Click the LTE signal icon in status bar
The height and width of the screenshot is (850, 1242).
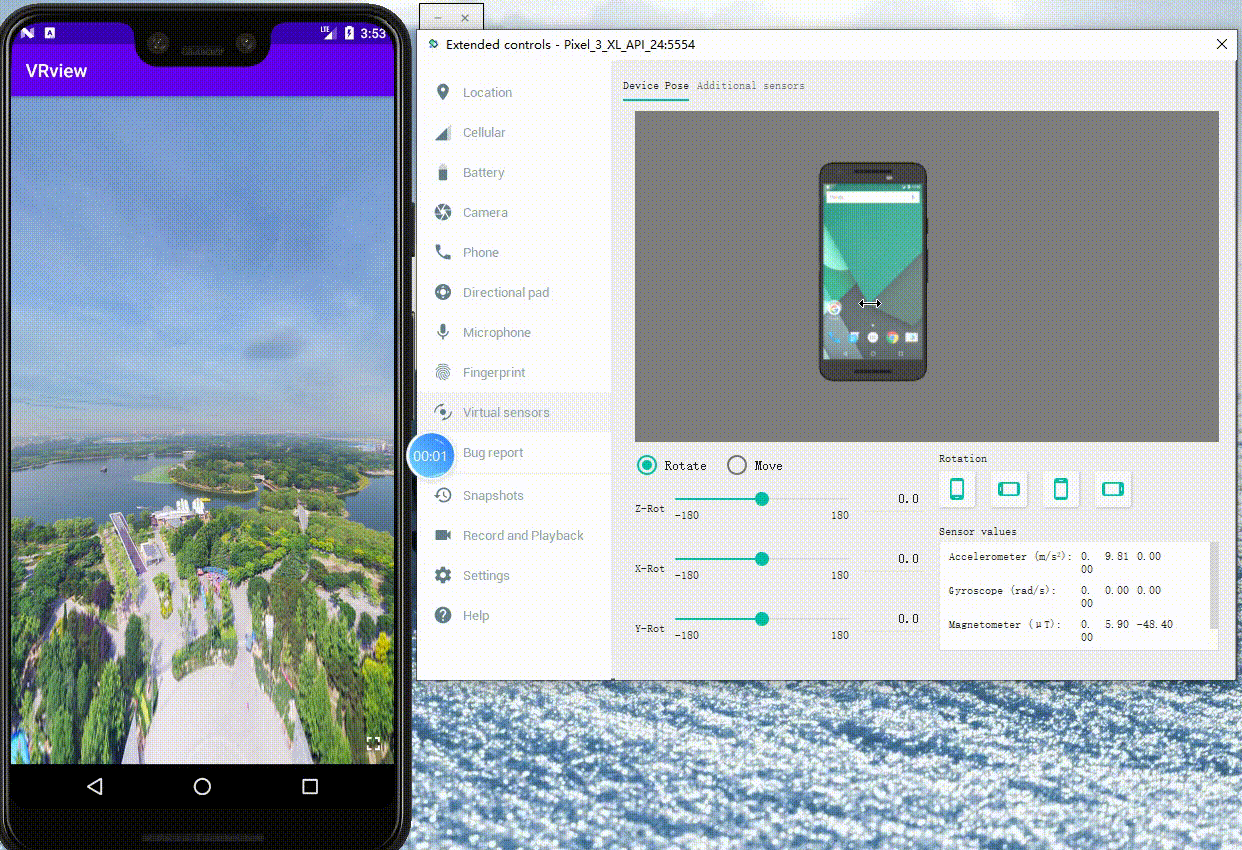(328, 33)
